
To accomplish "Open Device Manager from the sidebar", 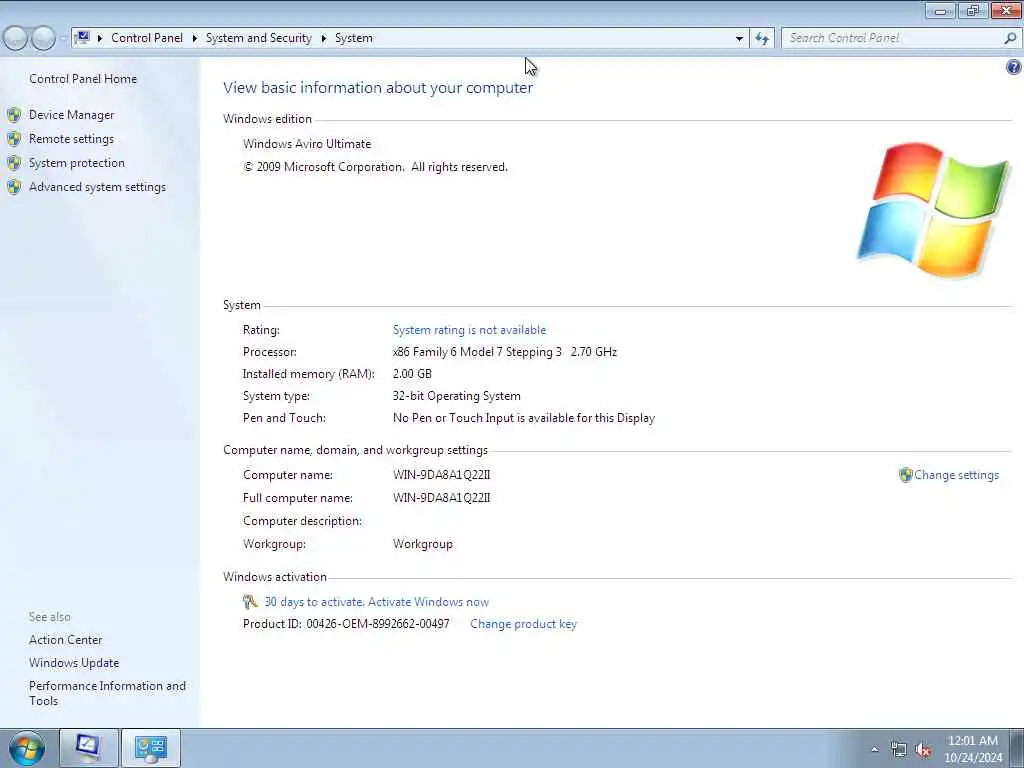I will (71, 115).
